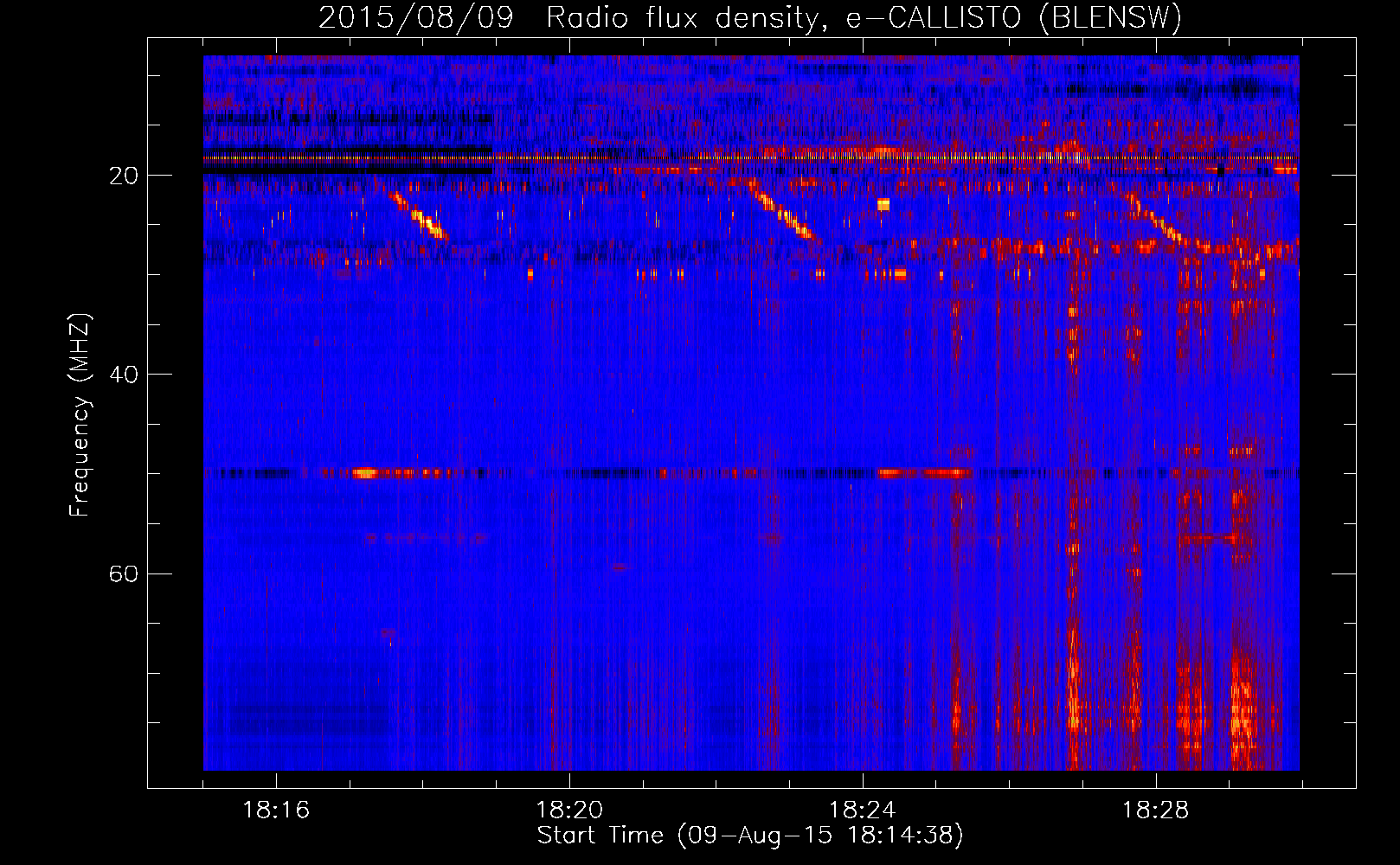Click the 18:28 time tick label
This screenshot has height=865, width=1400.
pyautogui.click(x=1156, y=811)
